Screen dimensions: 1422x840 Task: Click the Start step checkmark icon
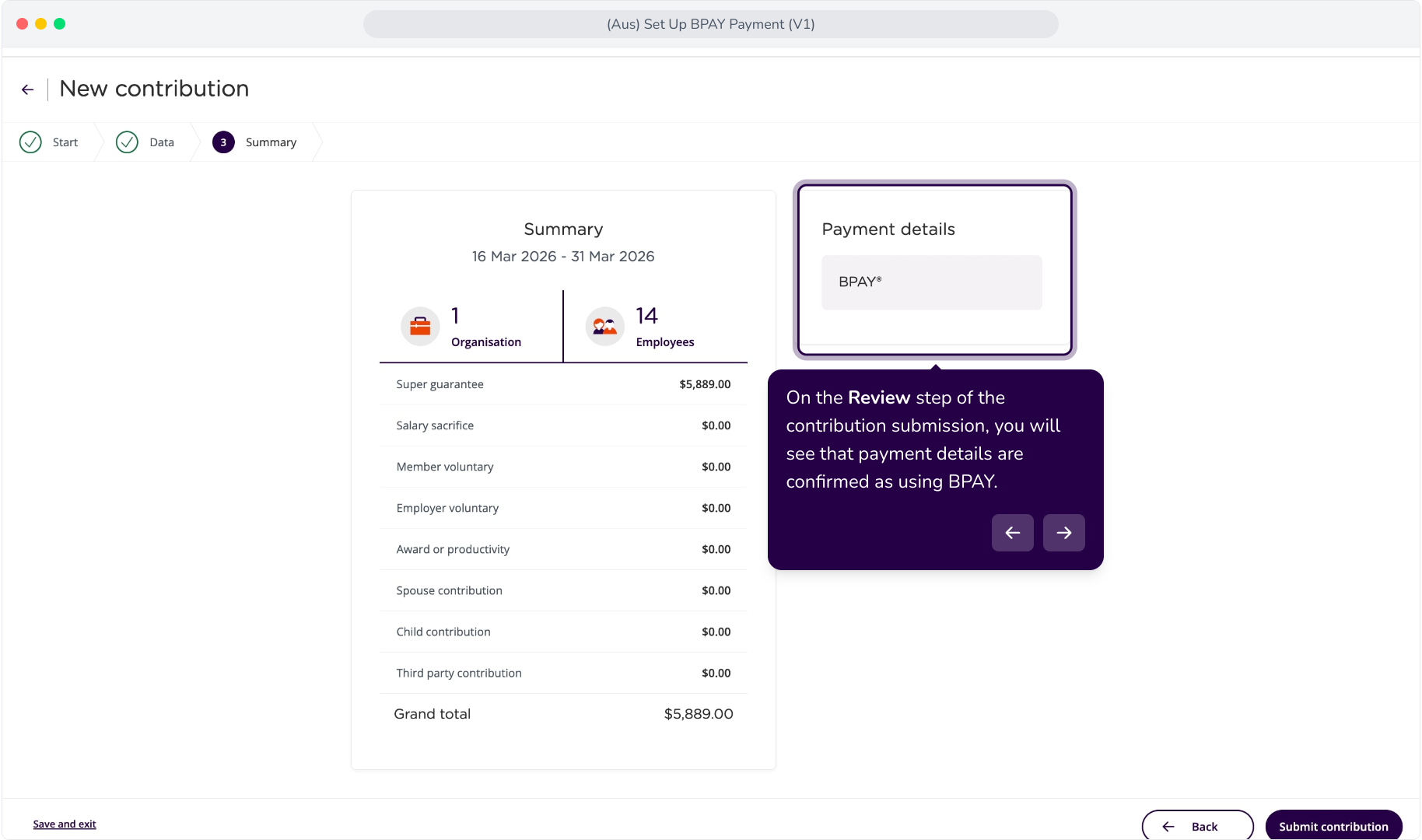(30, 142)
